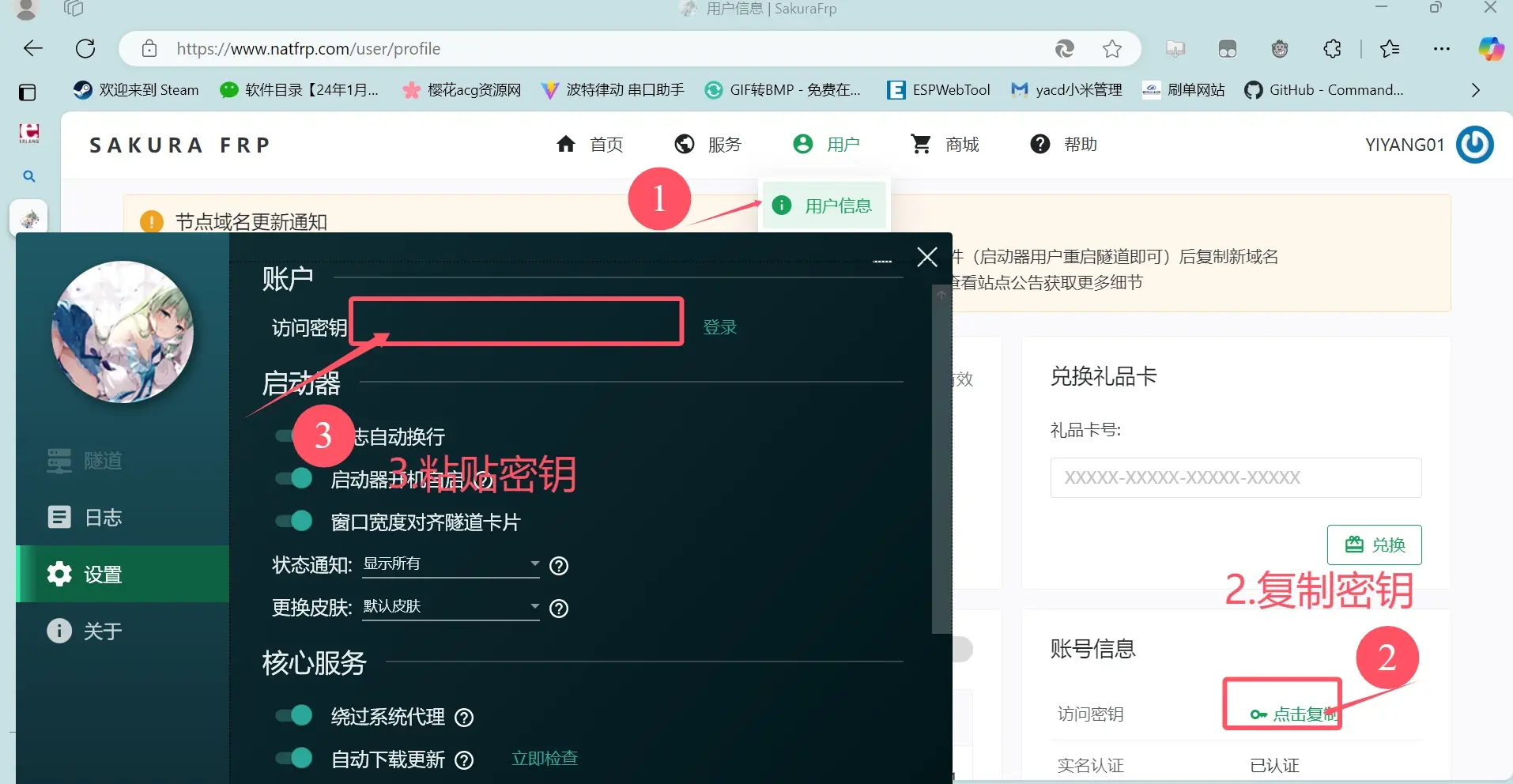The height and width of the screenshot is (784, 1513).
Task: Open the 樱花acg资源网 bookmark
Action: pyautogui.click(x=462, y=90)
